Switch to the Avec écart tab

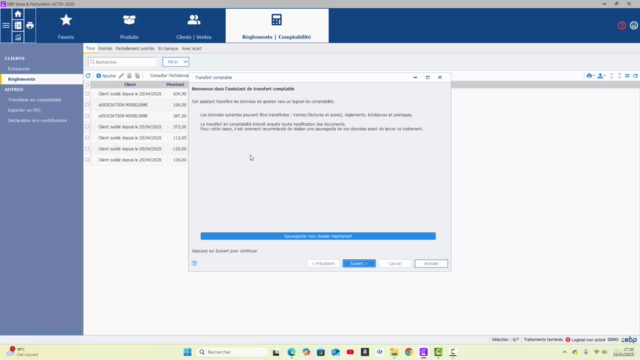(192, 49)
